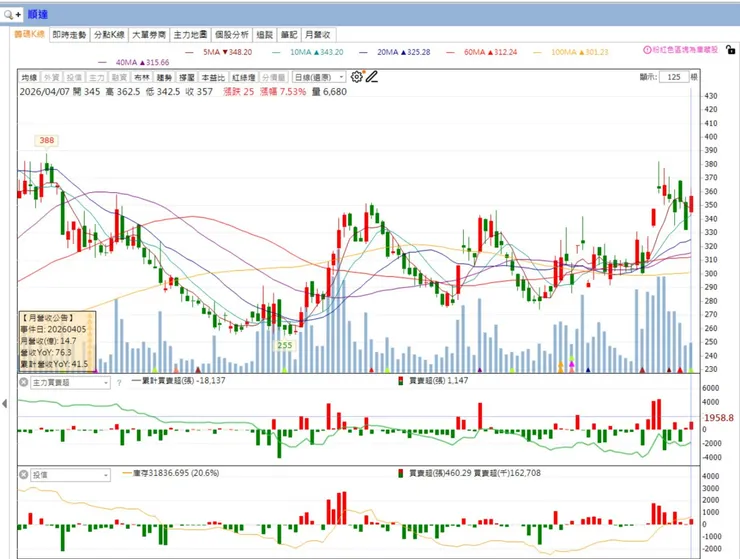The height and width of the screenshot is (559, 740).
Task: Click the 255 low price label
Action: coord(285,345)
